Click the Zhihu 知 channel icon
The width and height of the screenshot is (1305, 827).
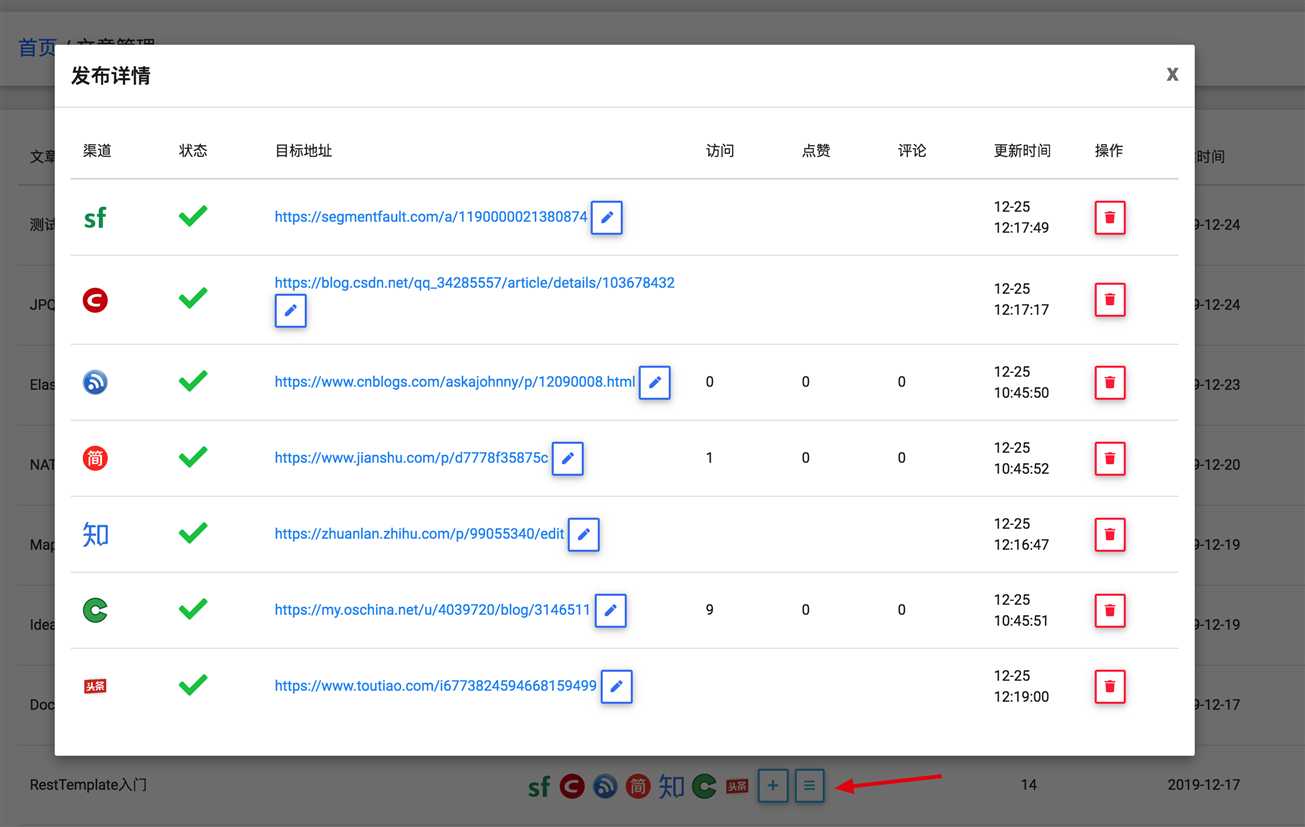point(95,534)
